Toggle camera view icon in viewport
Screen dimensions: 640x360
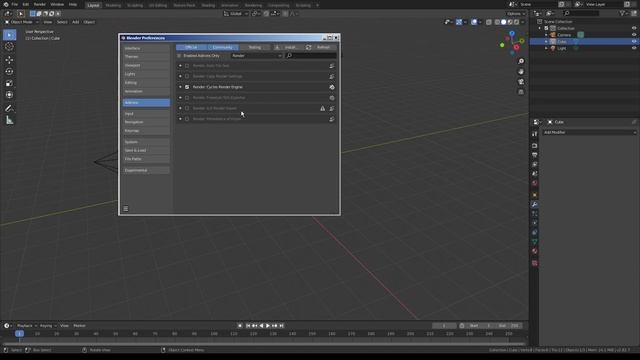pos(521,82)
